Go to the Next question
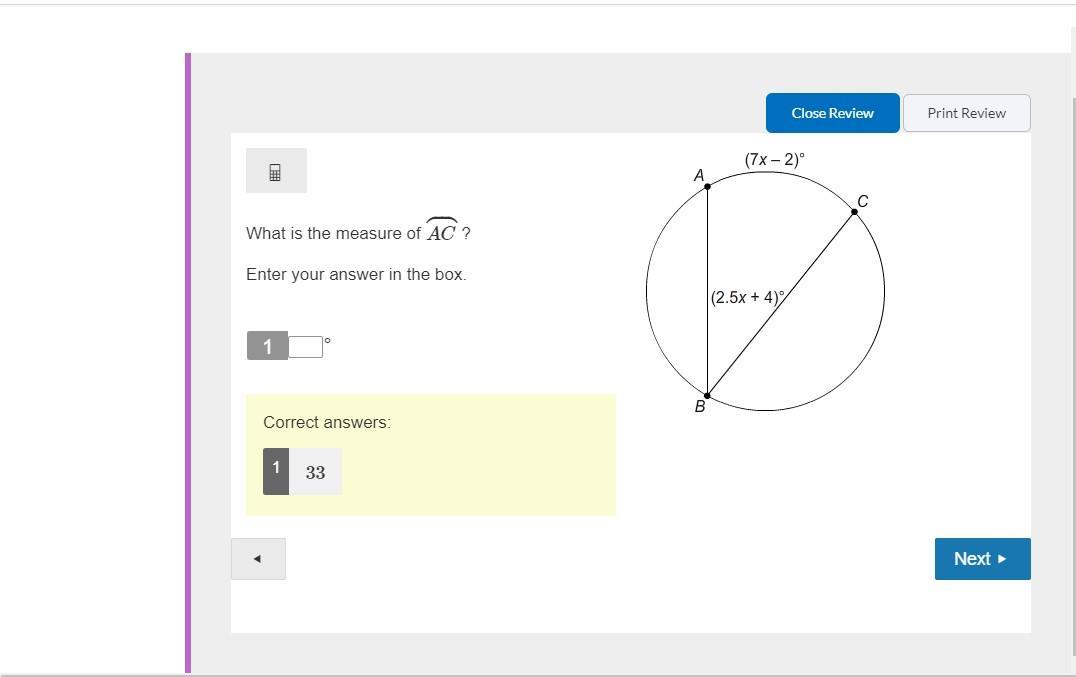The height and width of the screenshot is (677, 1076). [982, 559]
